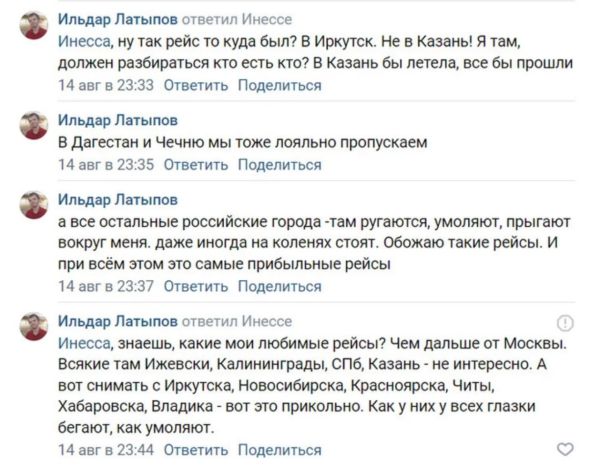Open Ильдар Латыпов's profile from the first comment

(x=118, y=20)
